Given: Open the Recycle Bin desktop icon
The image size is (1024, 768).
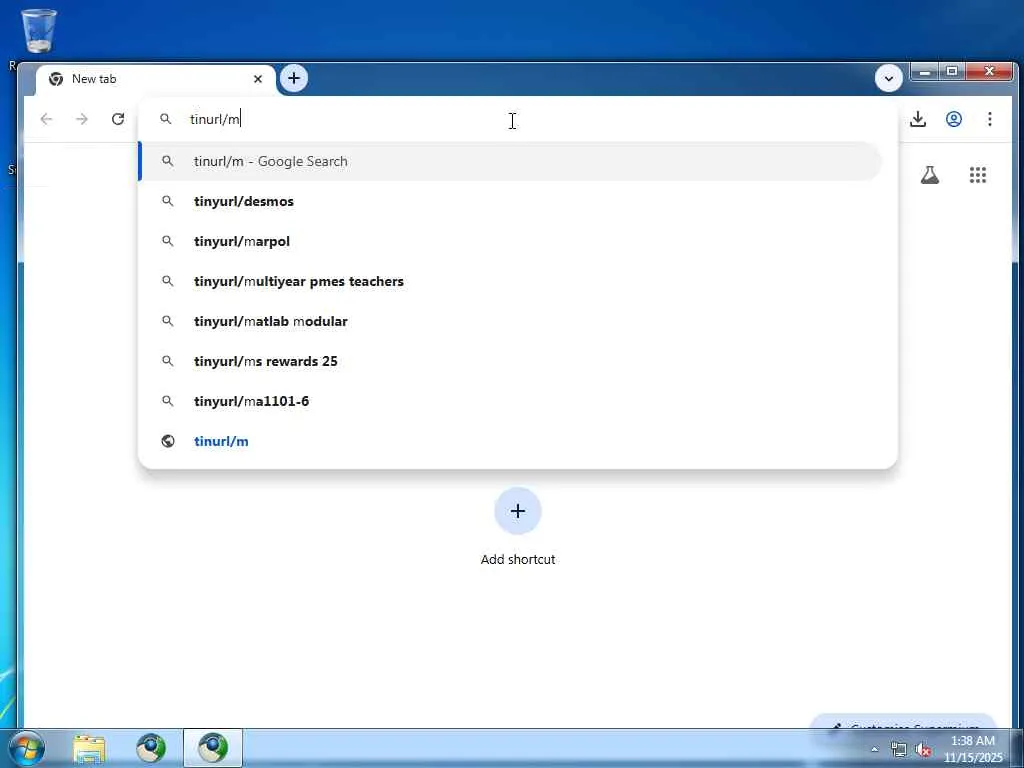Looking at the screenshot, I should point(39,31).
